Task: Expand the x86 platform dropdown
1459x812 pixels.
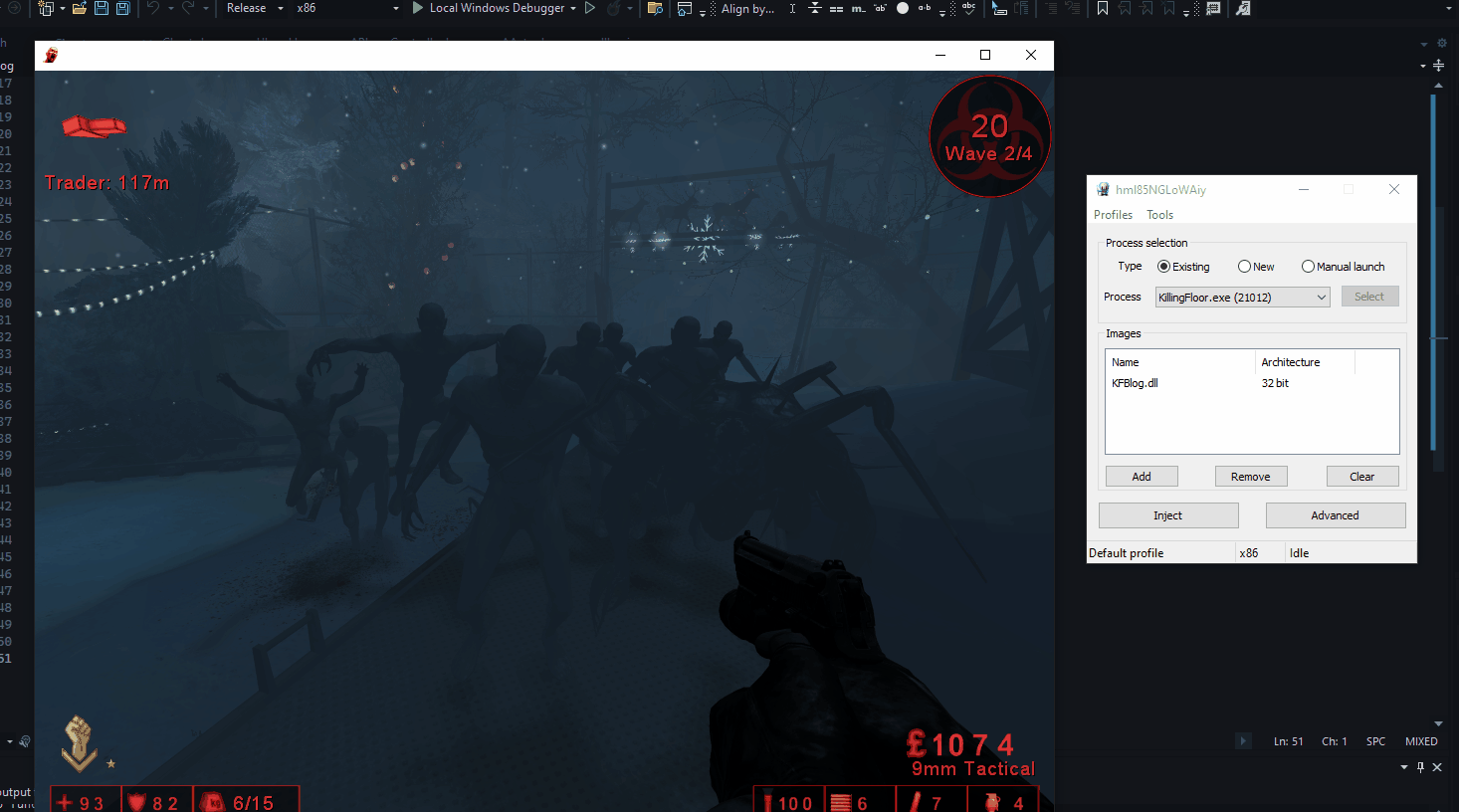Action: pyautogui.click(x=395, y=8)
